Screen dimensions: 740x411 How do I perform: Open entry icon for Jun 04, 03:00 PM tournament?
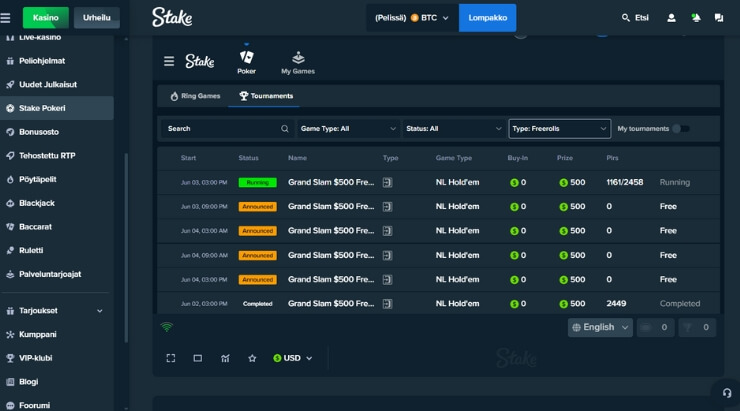387,279
